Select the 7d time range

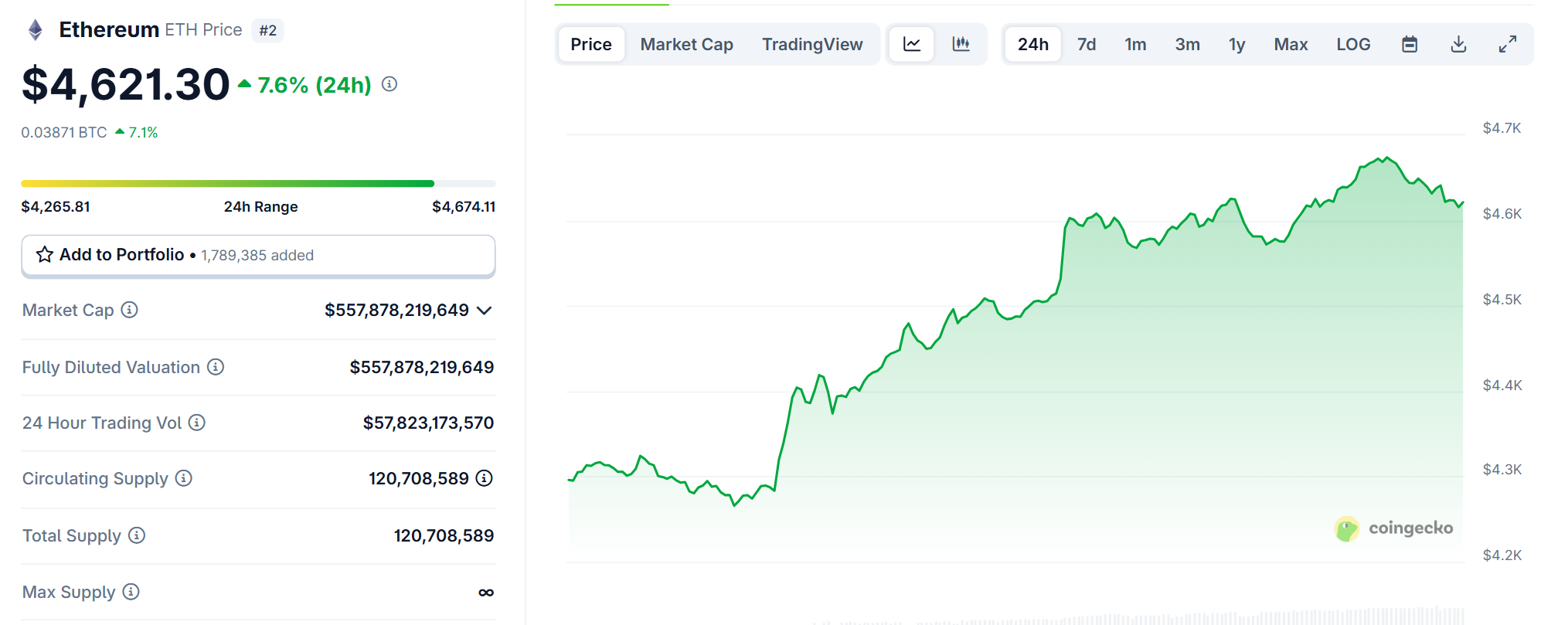pos(1087,44)
